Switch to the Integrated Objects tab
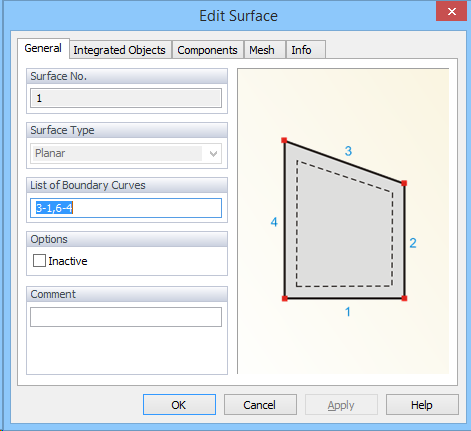The height and width of the screenshot is (431, 471). 120,50
